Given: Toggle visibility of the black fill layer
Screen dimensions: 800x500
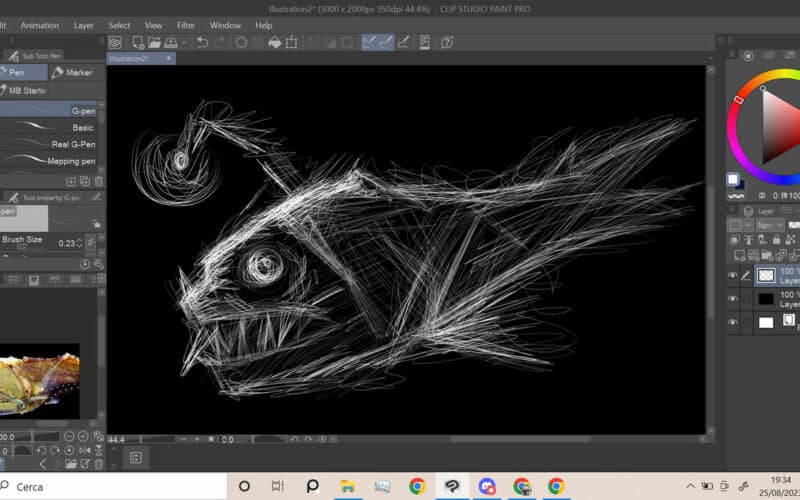Looking at the screenshot, I should tap(732, 298).
